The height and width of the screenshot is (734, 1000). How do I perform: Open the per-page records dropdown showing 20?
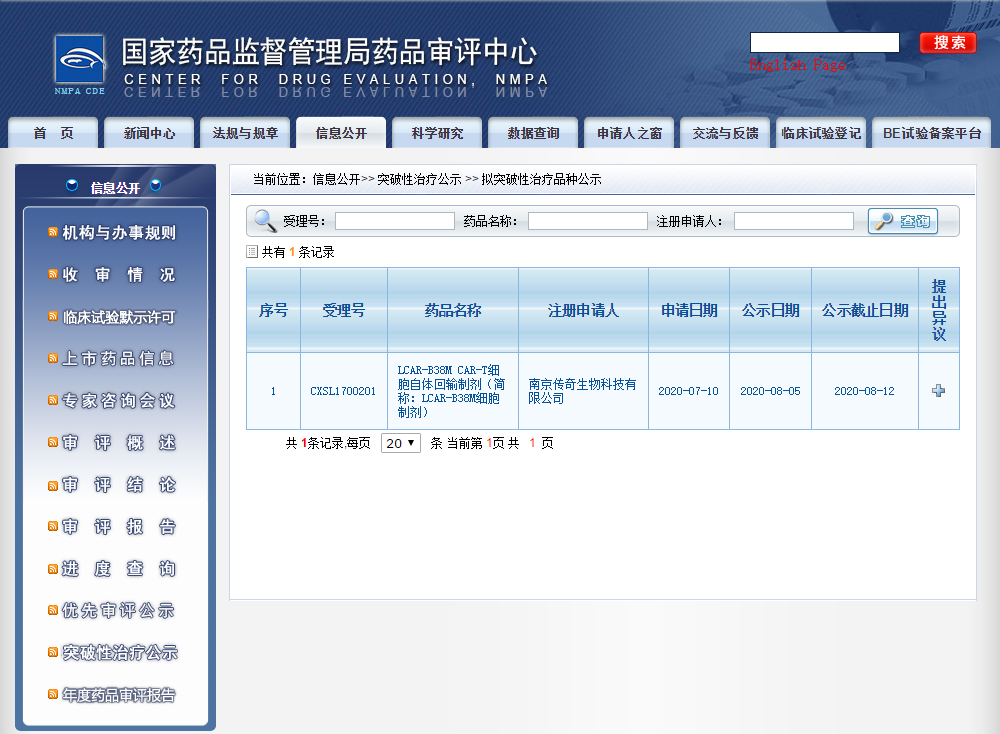coord(401,443)
